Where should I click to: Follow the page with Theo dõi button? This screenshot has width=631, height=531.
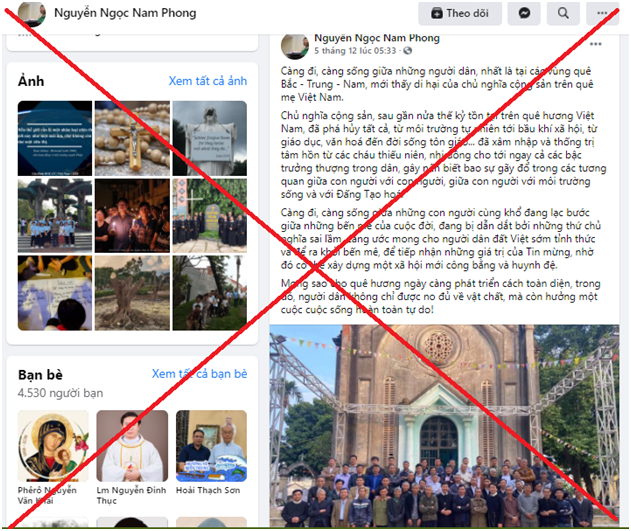(460, 13)
